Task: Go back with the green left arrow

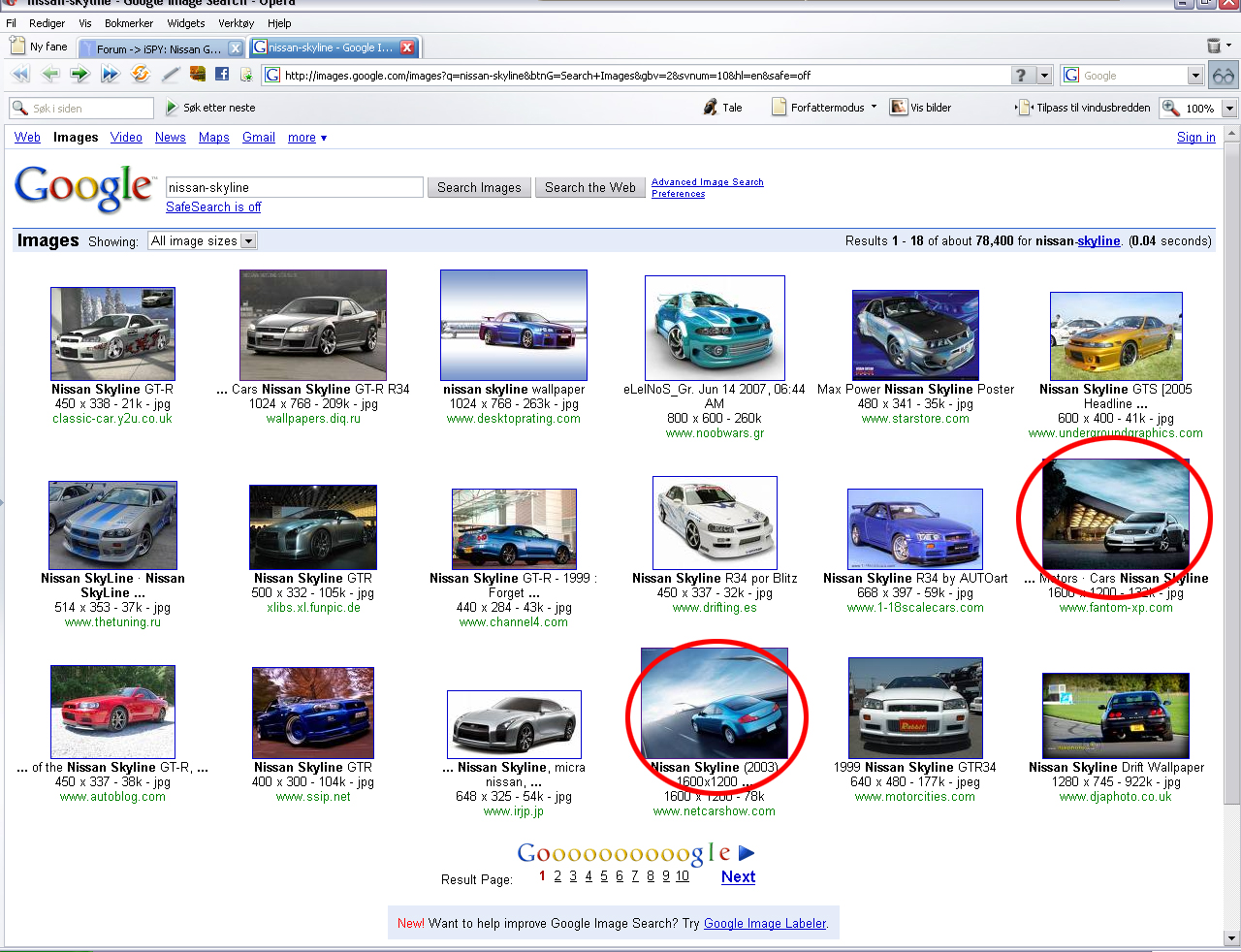Action: [x=50, y=75]
